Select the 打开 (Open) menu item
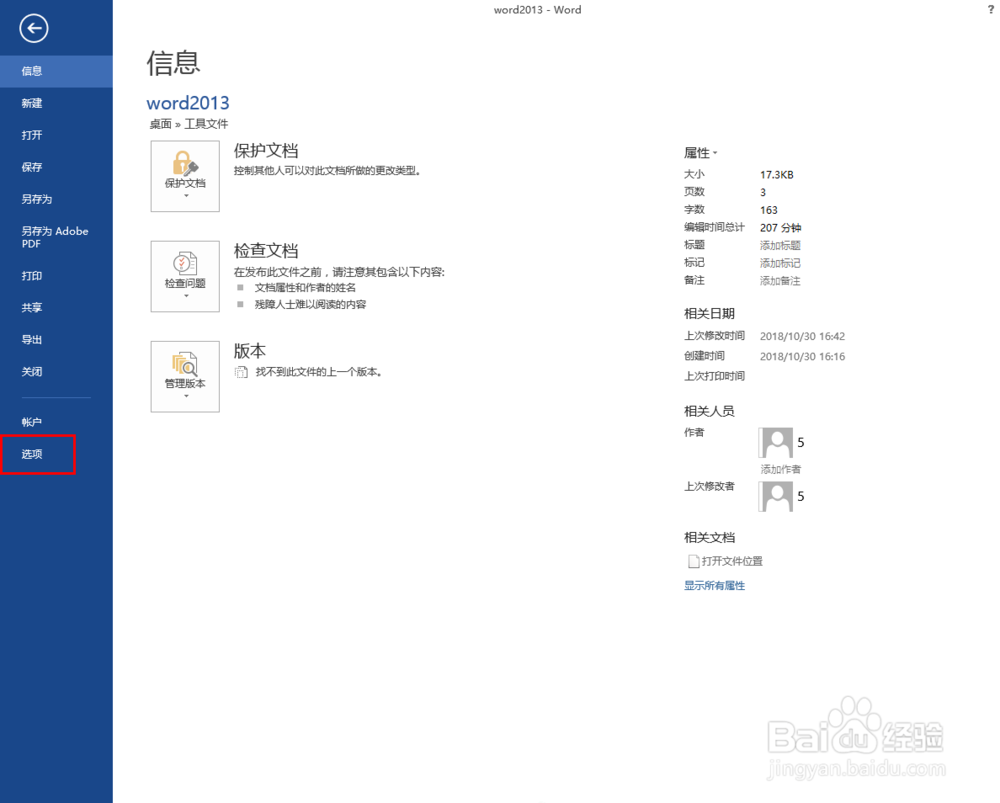The image size is (1000, 803). 56,135
